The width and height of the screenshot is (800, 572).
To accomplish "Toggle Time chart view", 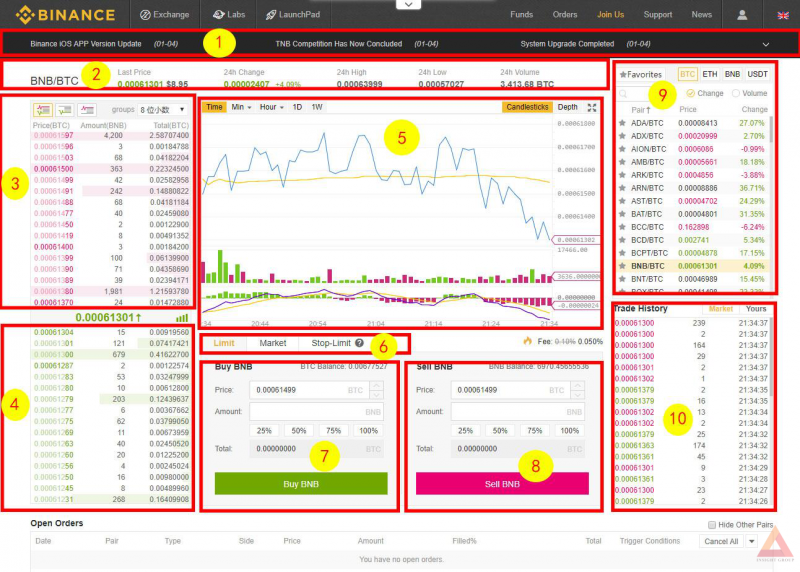I will click(214, 107).
